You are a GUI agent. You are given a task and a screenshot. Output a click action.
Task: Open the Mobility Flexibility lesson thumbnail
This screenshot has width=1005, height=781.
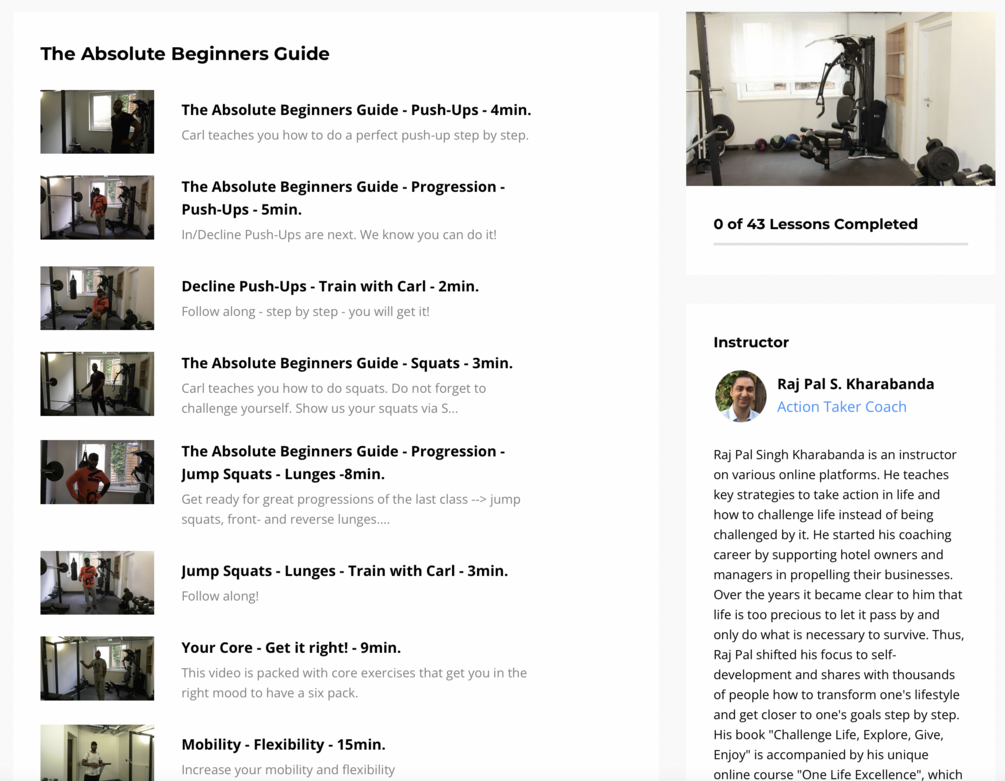(97, 753)
